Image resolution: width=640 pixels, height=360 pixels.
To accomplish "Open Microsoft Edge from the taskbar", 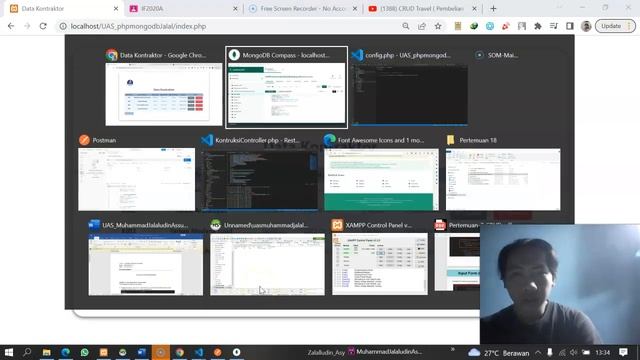I will 65,352.
